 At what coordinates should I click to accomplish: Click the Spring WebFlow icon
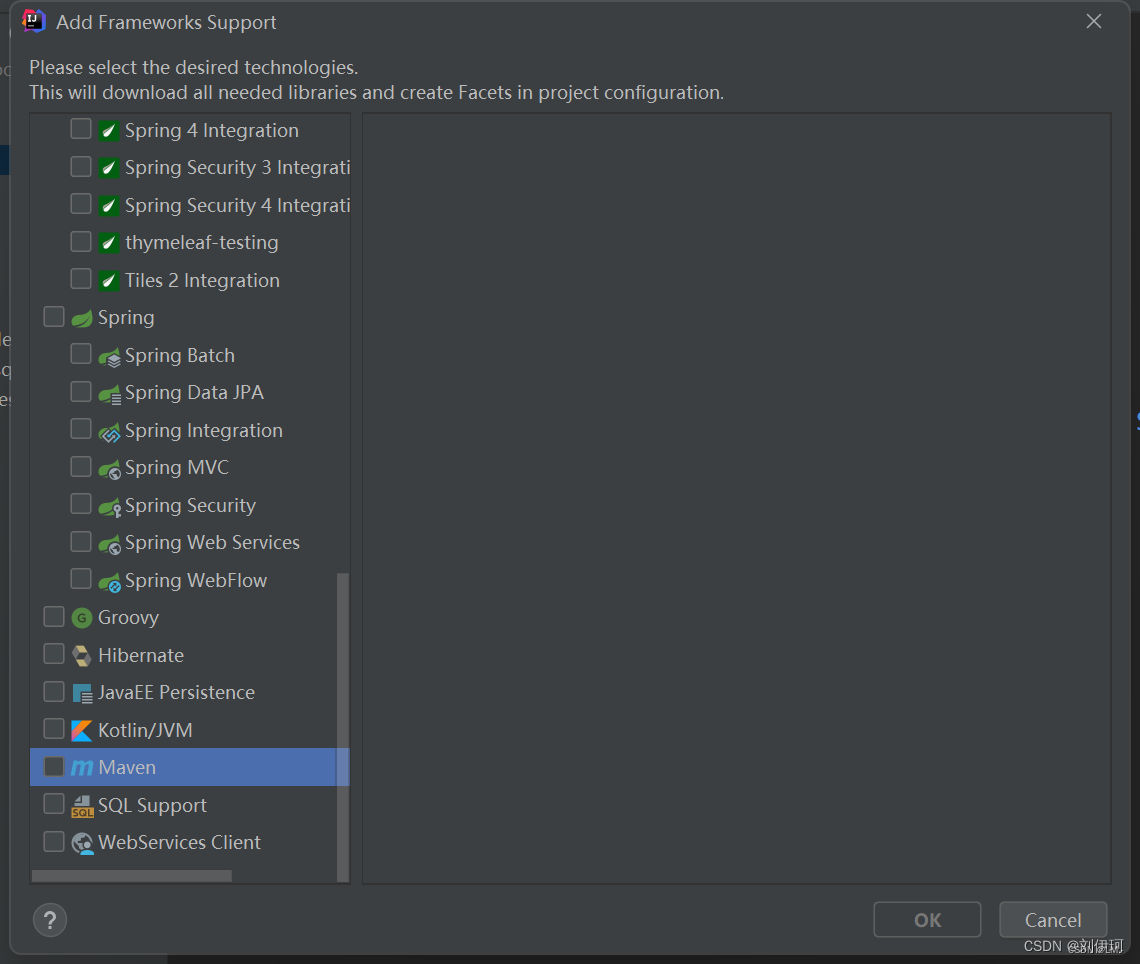110,581
